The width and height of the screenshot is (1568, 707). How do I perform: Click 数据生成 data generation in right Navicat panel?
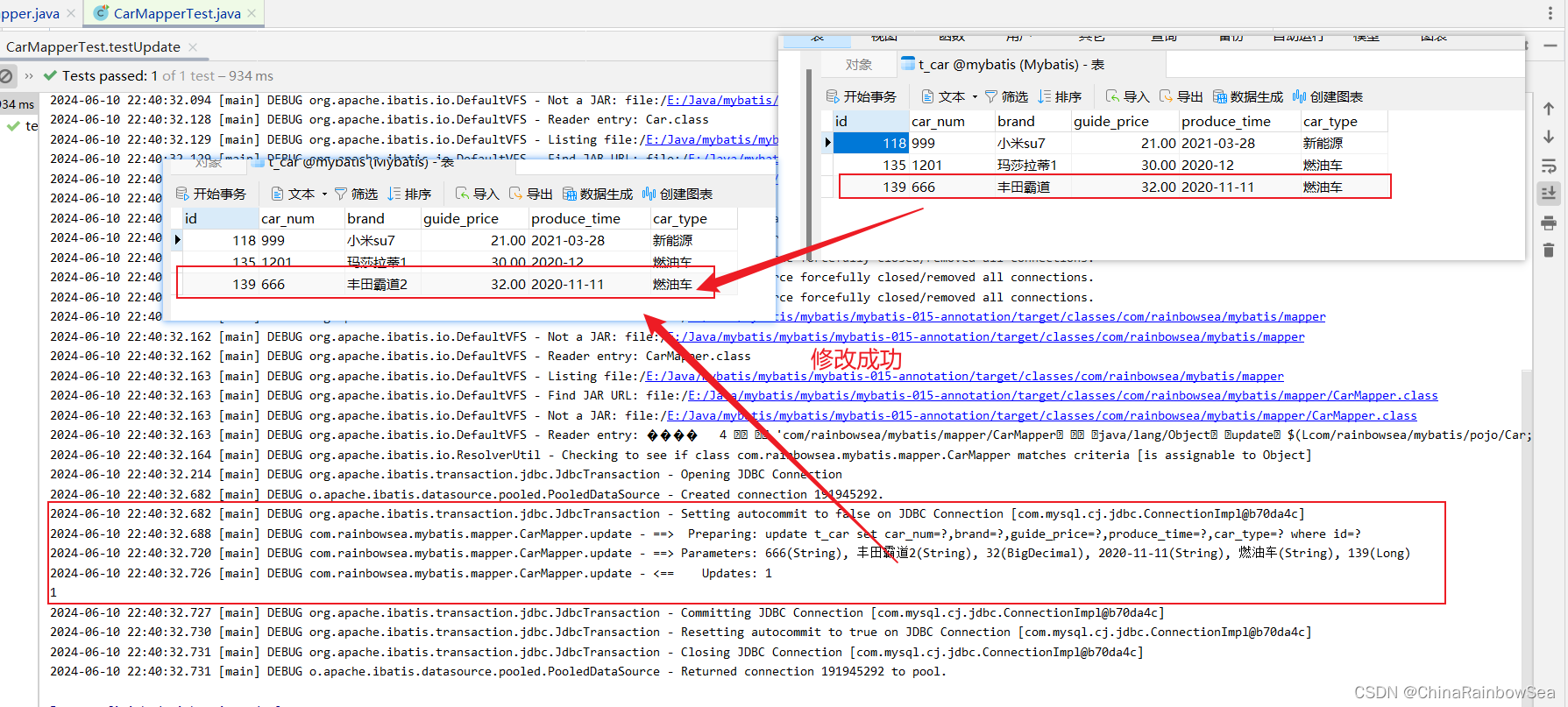pos(1248,96)
